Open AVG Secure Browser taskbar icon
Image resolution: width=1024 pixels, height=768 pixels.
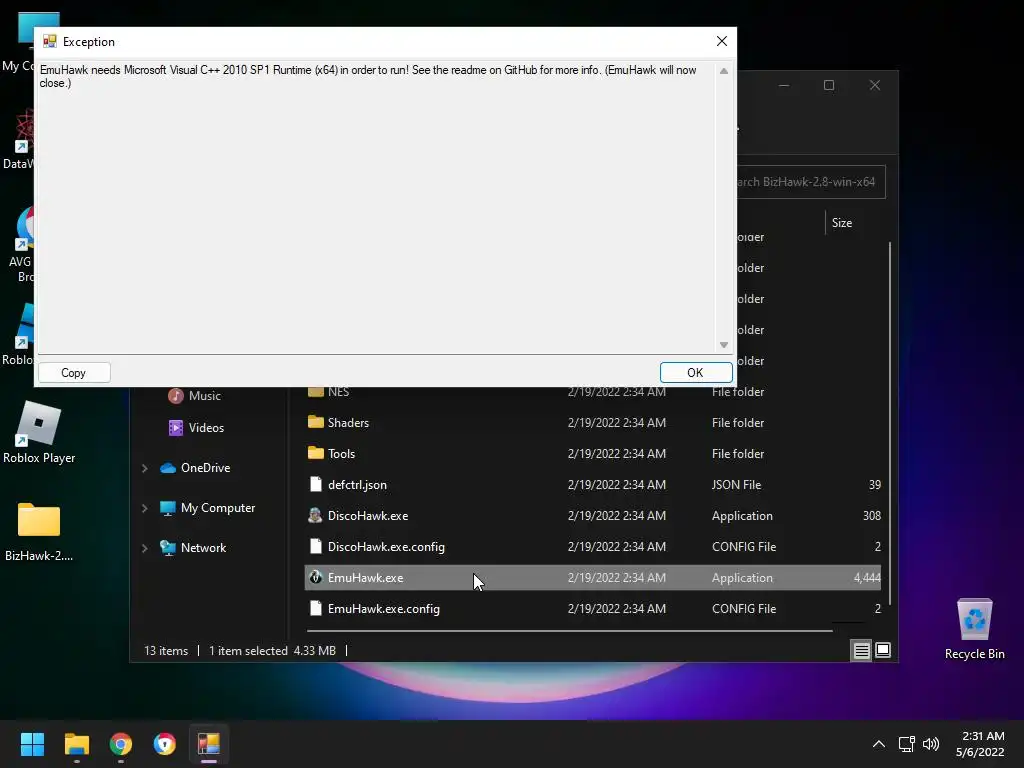coord(165,744)
